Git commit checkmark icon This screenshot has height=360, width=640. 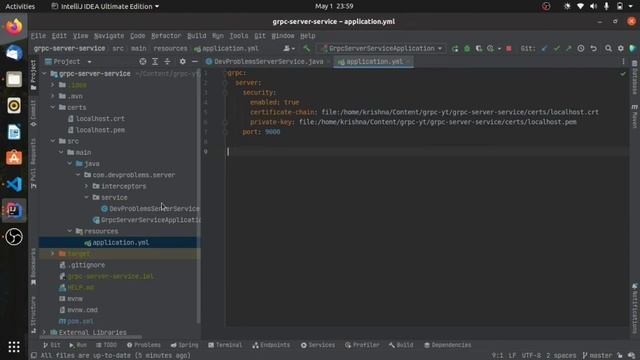[556, 49]
